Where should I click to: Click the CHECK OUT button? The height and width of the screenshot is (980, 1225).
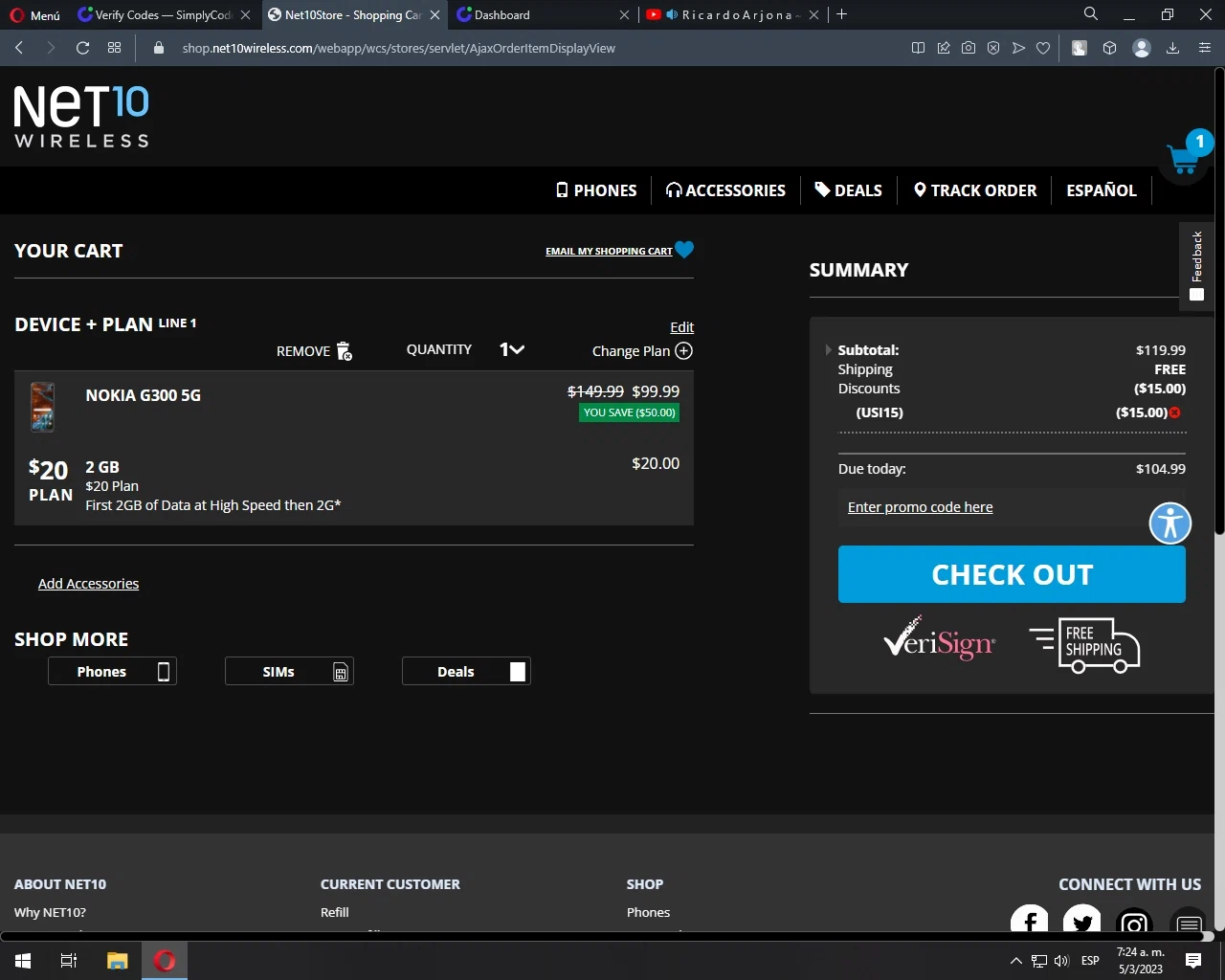point(1012,574)
